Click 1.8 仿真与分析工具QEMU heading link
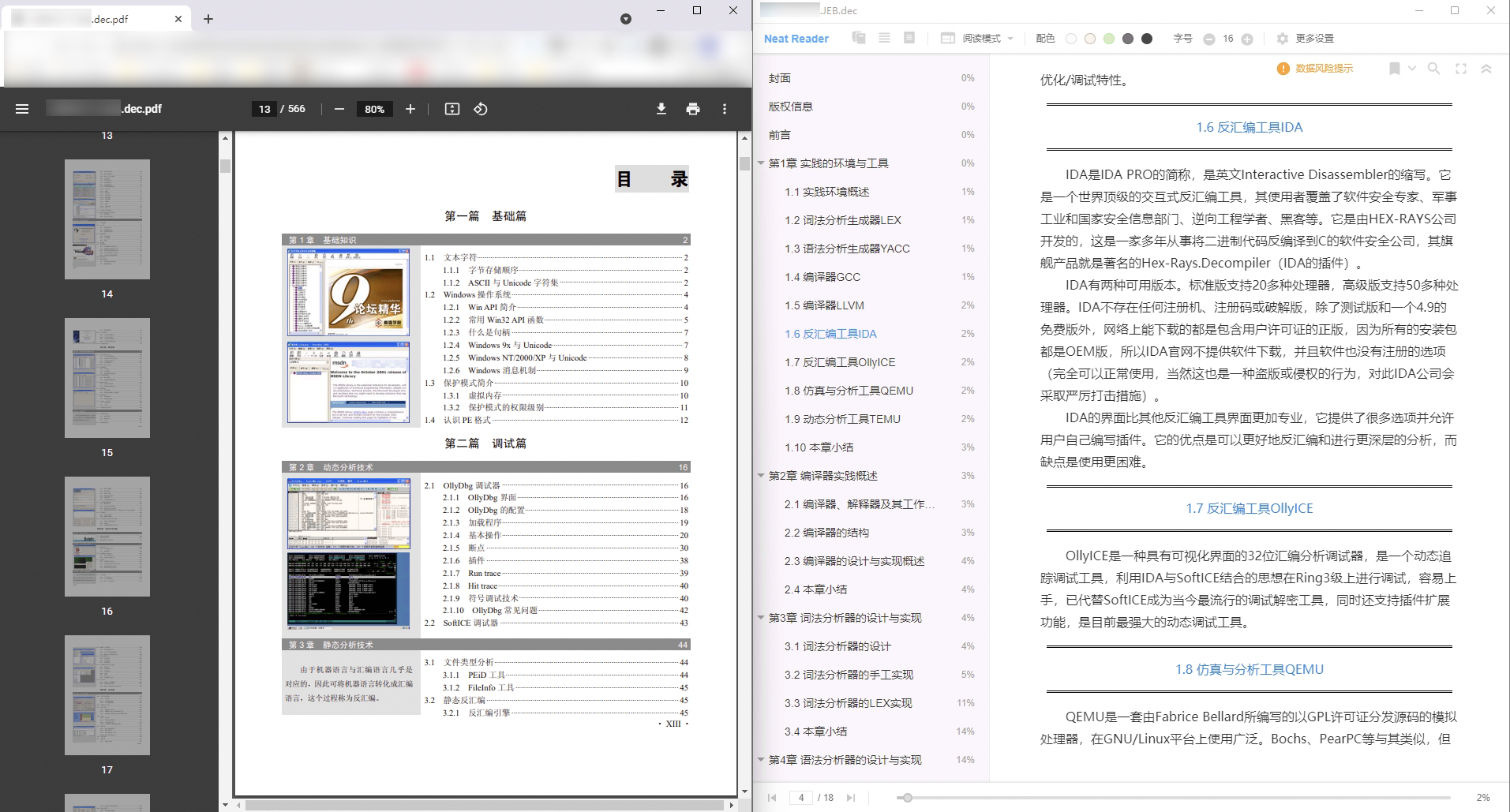Screen dimensions: 1510x812 pos(1250,669)
